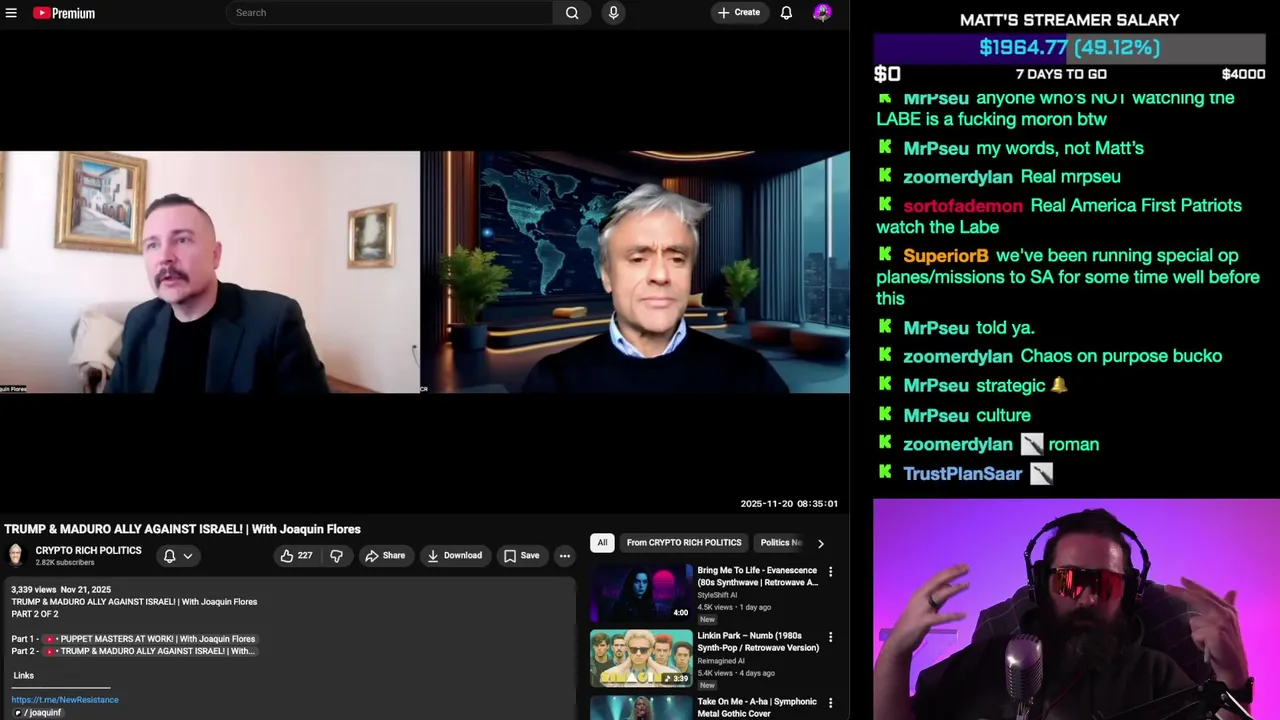Image resolution: width=1280 pixels, height=720 pixels.
Task: Open the notifications bell in top bar
Action: pos(786,13)
